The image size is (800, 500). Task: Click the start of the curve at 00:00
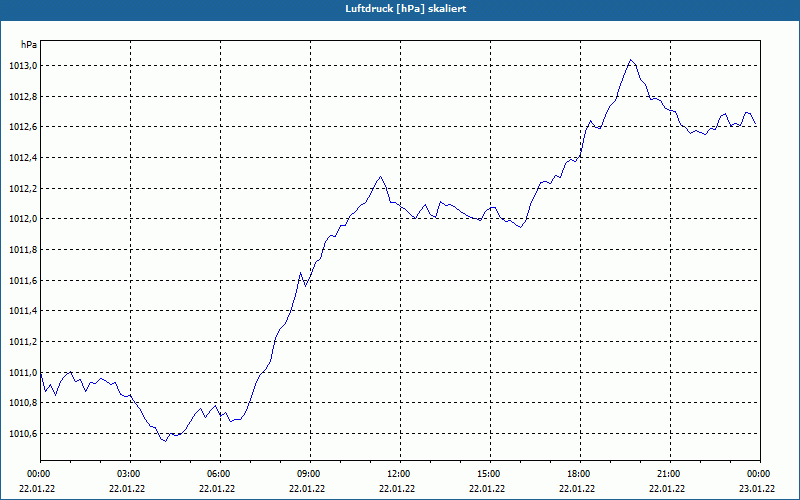41,376
